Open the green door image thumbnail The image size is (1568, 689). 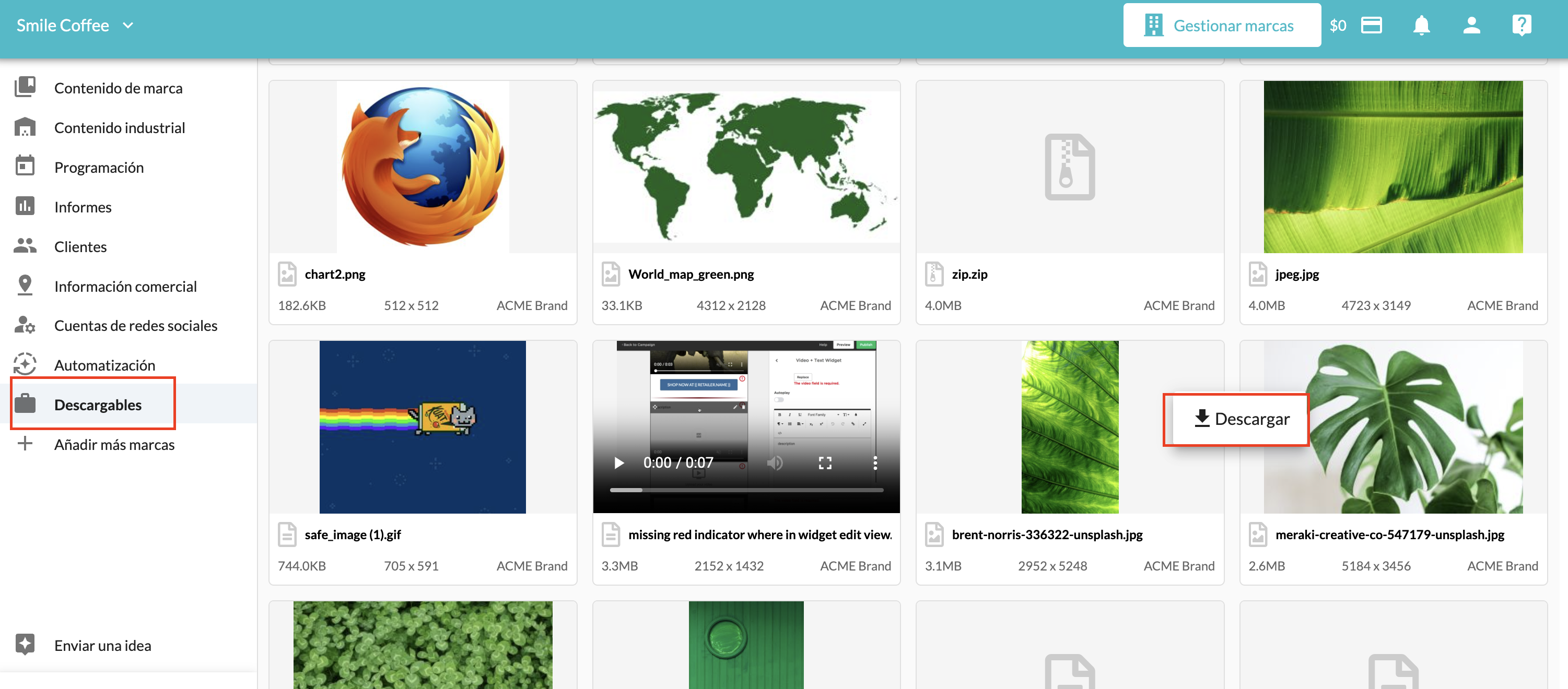[x=746, y=645]
